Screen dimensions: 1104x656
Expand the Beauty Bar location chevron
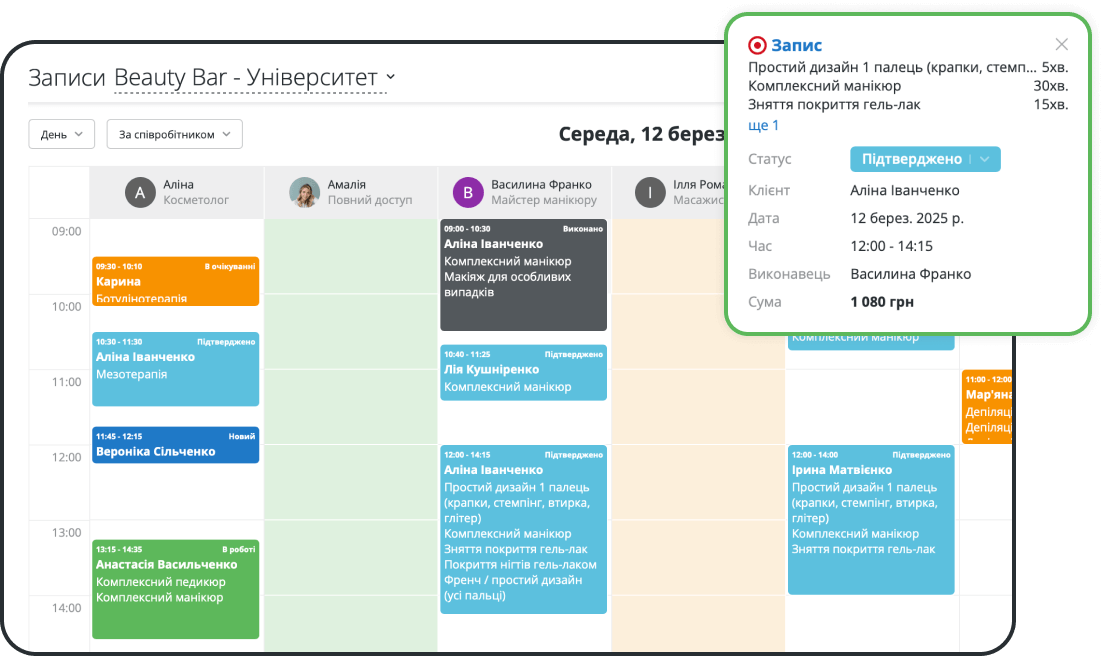391,77
